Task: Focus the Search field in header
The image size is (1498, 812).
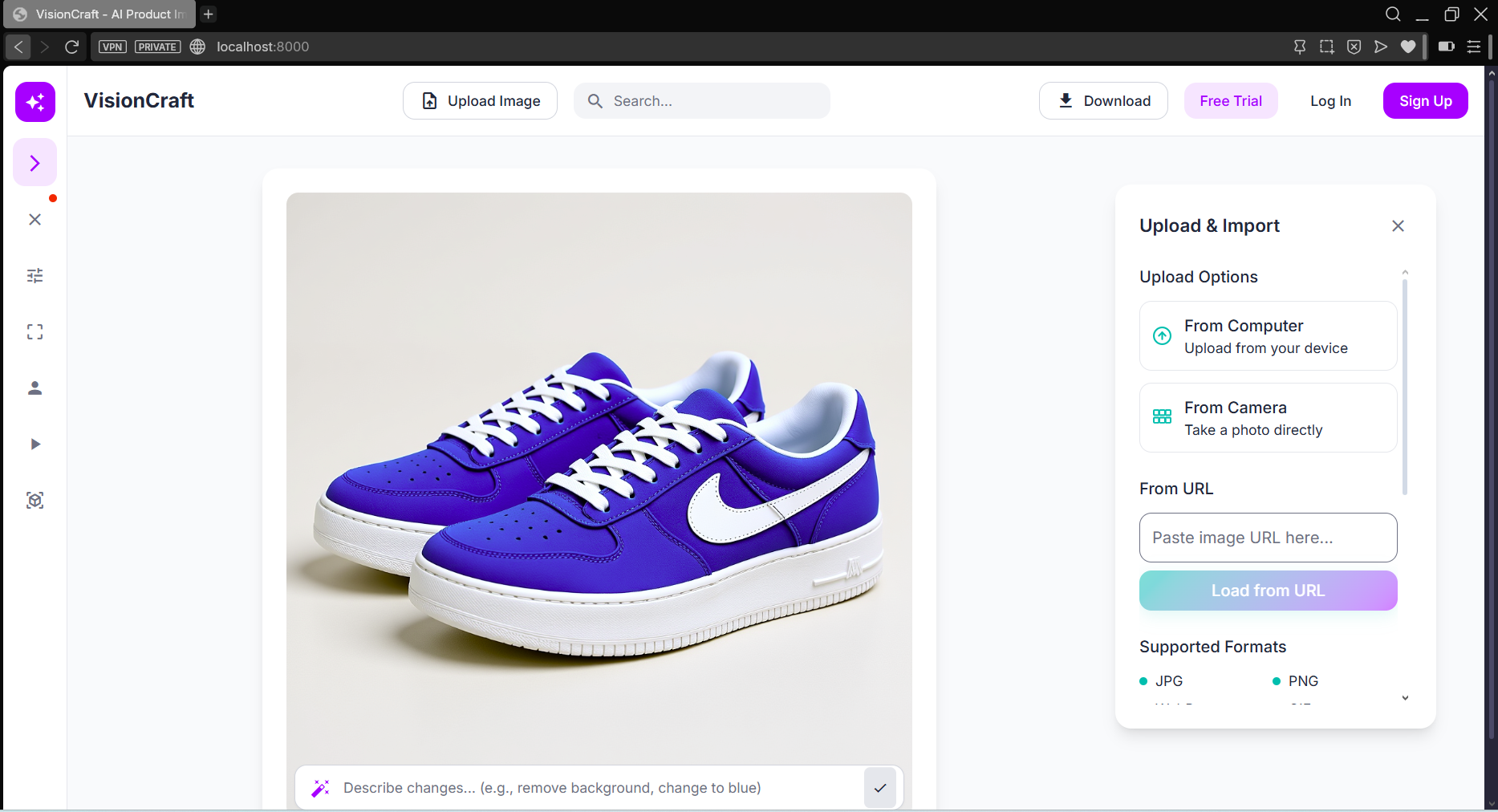Action: (x=702, y=101)
